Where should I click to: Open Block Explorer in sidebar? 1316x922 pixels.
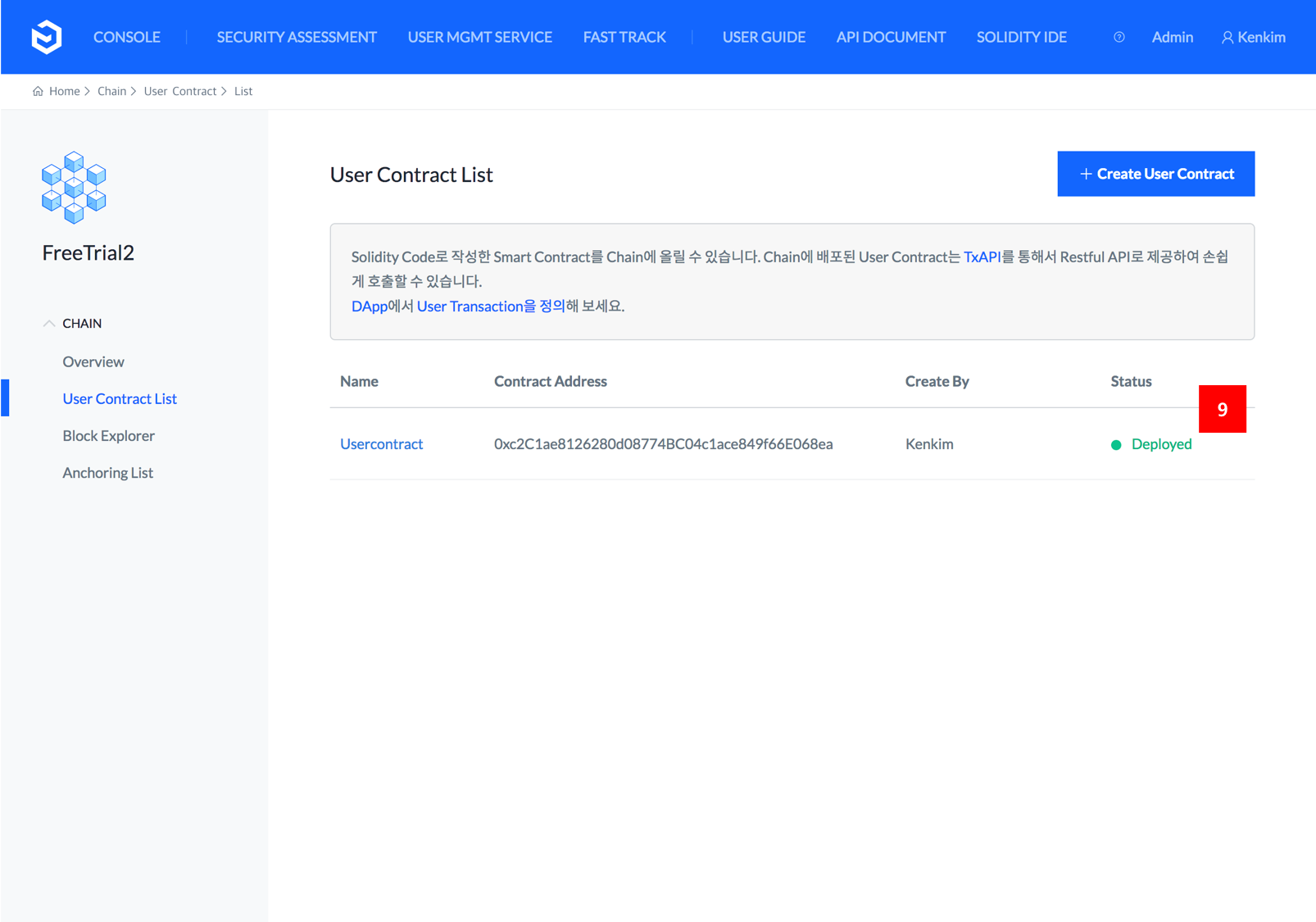(x=108, y=435)
